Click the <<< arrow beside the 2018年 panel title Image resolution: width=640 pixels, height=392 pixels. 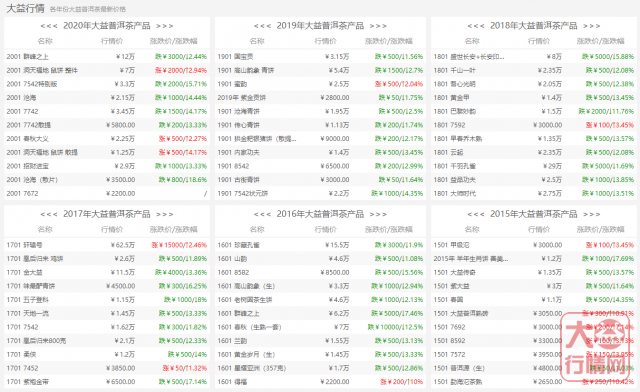[476, 26]
